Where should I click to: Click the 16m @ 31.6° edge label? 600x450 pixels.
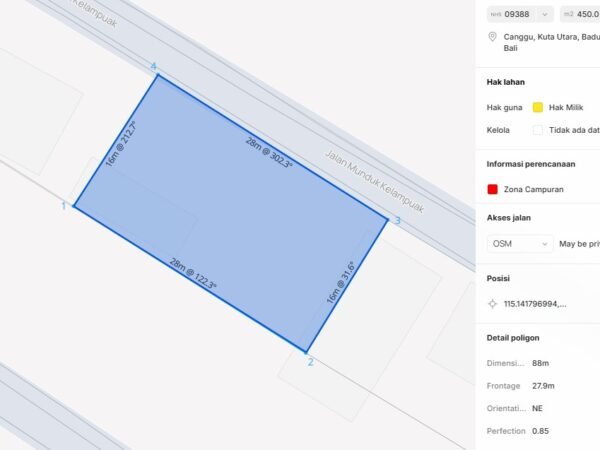(x=340, y=283)
